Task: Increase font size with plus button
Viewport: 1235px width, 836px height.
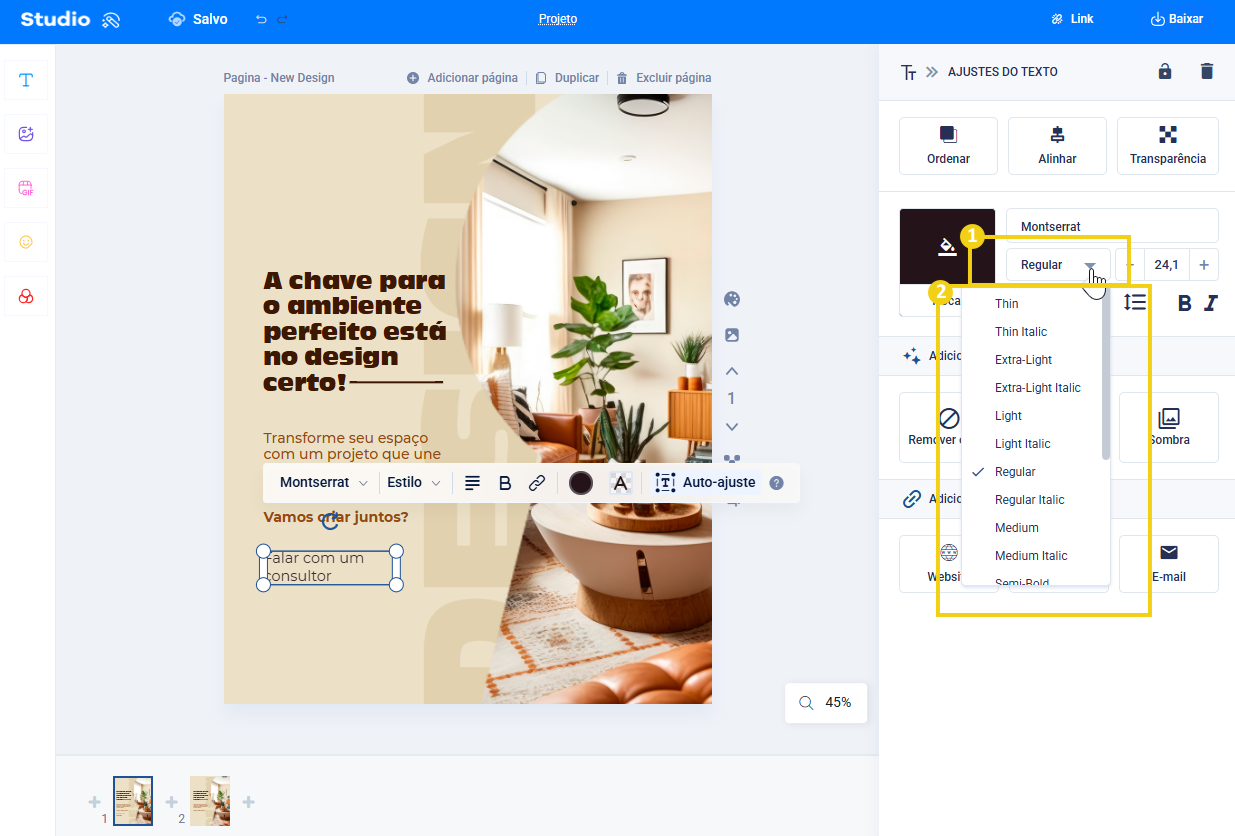Action: coord(1204,265)
